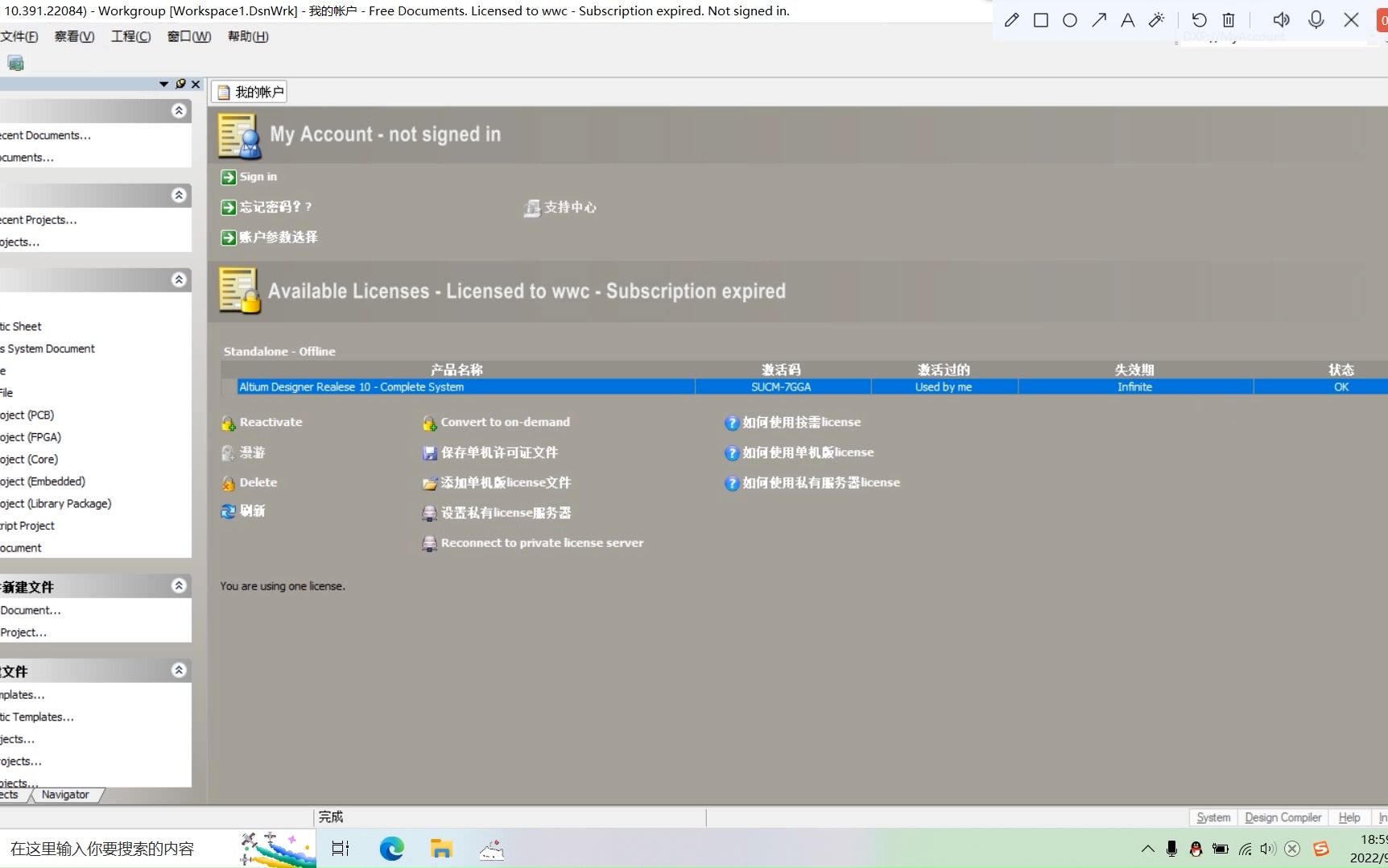Open the 帮助(H) menu
This screenshot has height=868, width=1388.
[248, 36]
